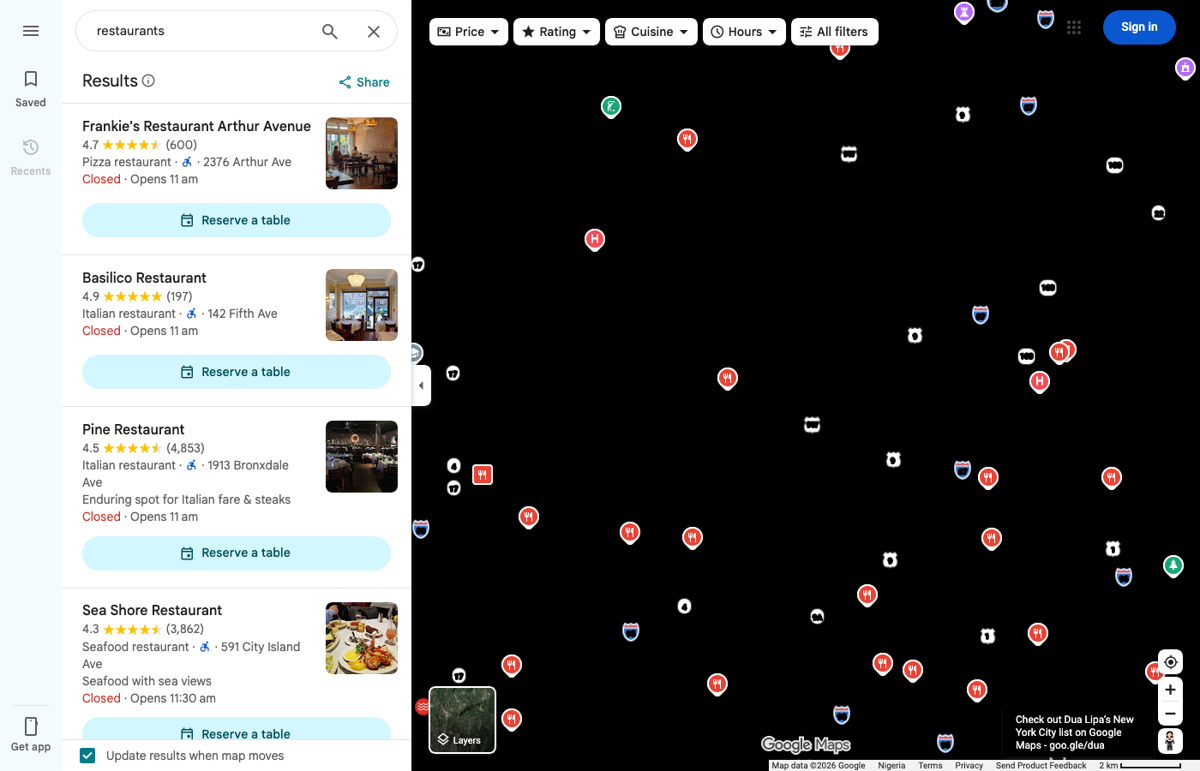
Task: Open the Cuisine filter dropdown
Action: coord(651,32)
